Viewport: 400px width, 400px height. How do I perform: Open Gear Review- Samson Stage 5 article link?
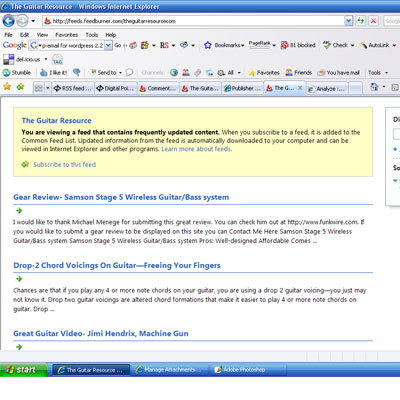121,197
